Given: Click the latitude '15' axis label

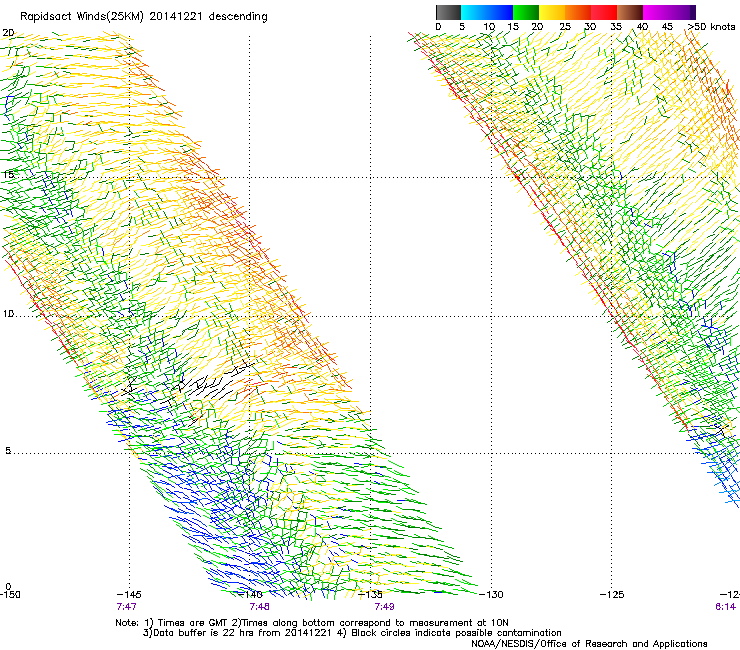Looking at the screenshot, I should point(8,175).
